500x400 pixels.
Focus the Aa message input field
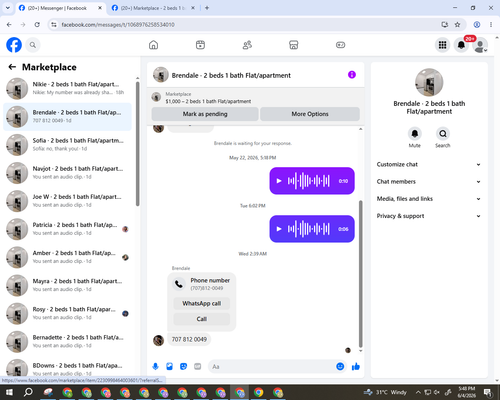click(x=272, y=367)
